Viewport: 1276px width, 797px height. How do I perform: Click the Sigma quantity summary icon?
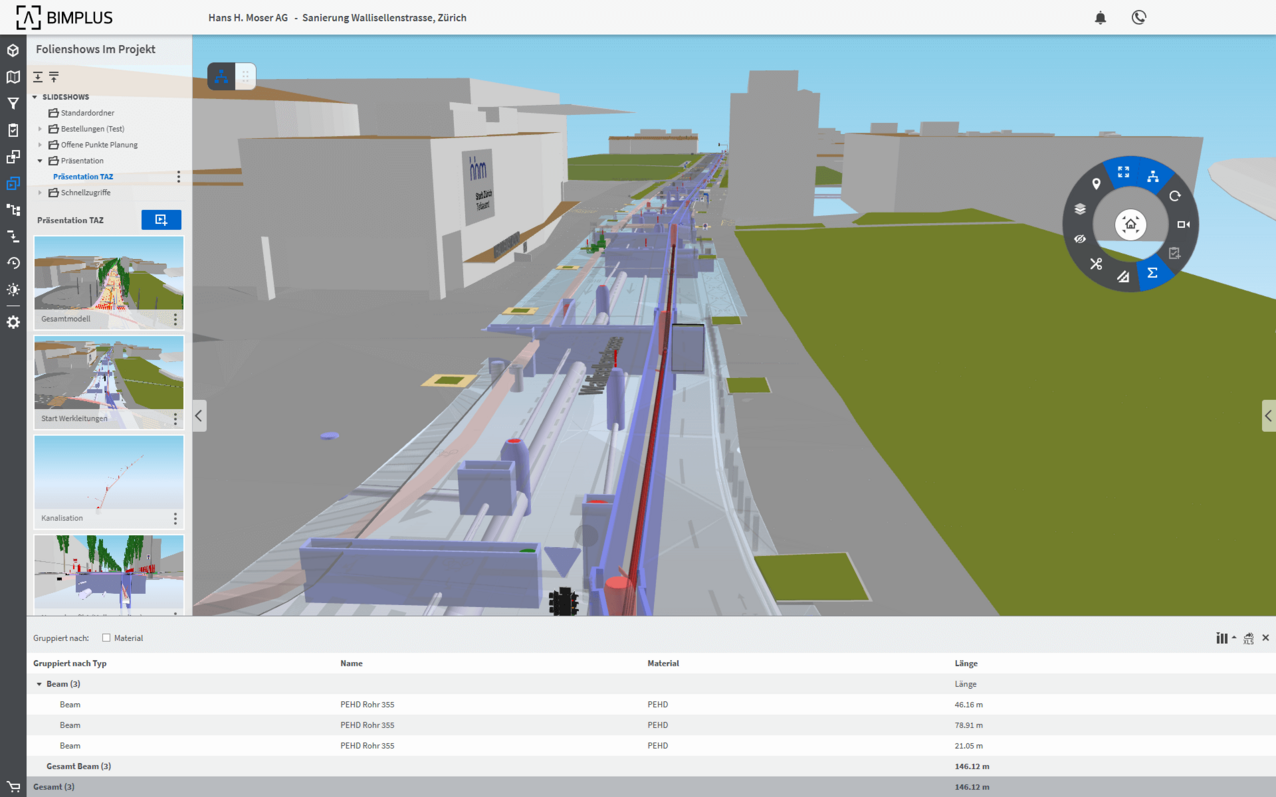click(x=1152, y=272)
